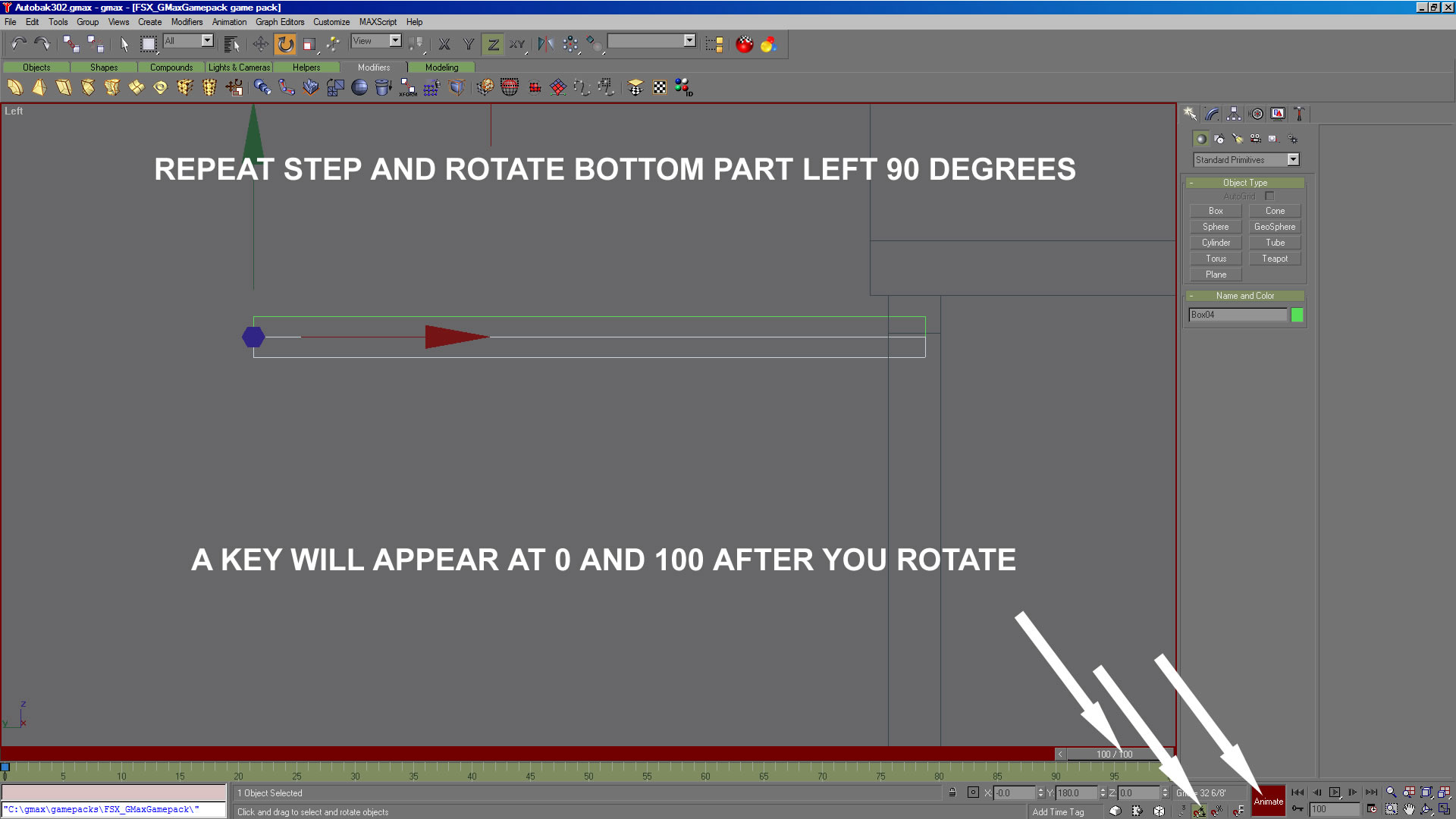Click the Undo arrow icon

click(x=18, y=44)
